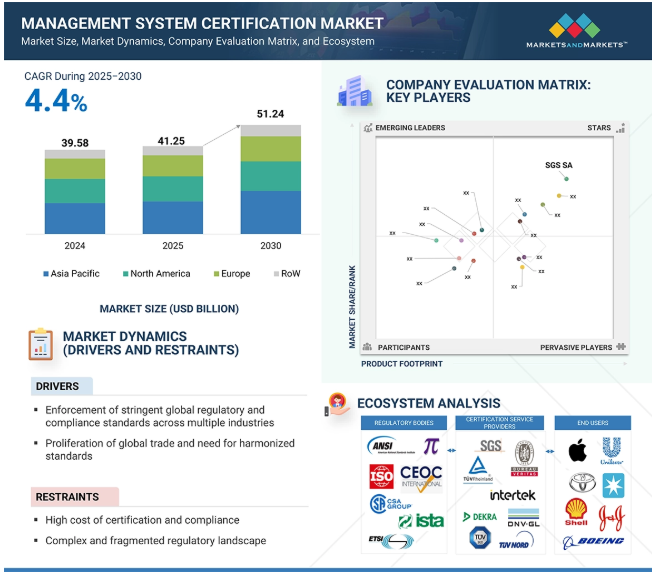Click the ISO red logo
Screen dimensions: 652x574
381,476
